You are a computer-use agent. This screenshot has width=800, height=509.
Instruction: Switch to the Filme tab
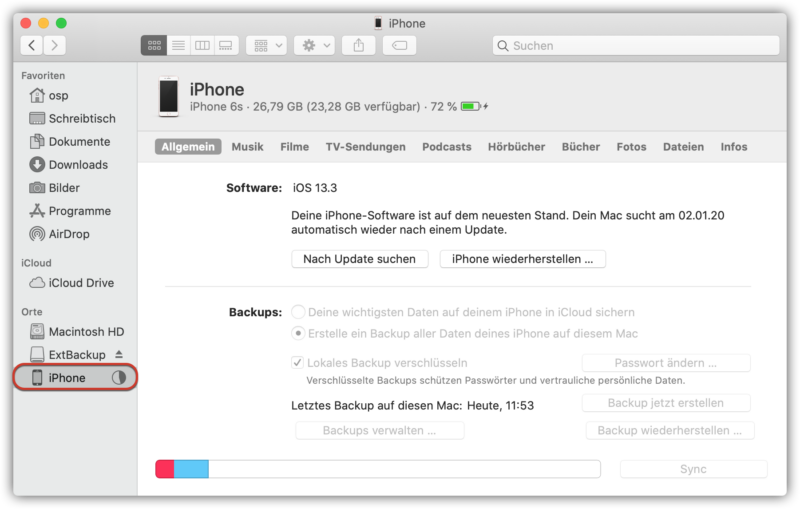point(294,147)
